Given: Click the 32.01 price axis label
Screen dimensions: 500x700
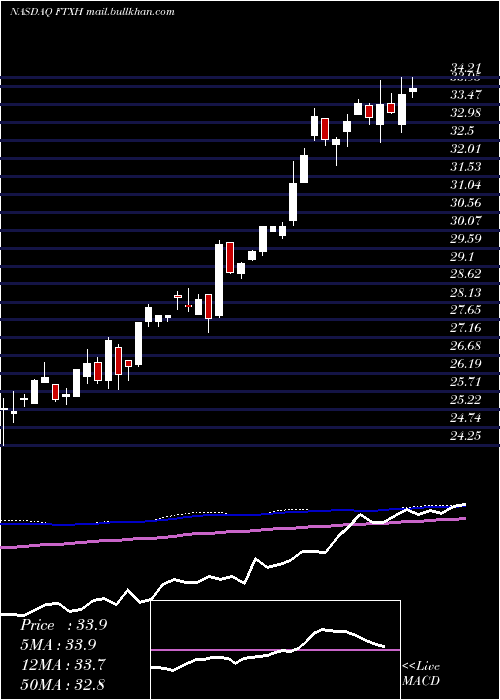Looking at the screenshot, I should tap(466, 149).
